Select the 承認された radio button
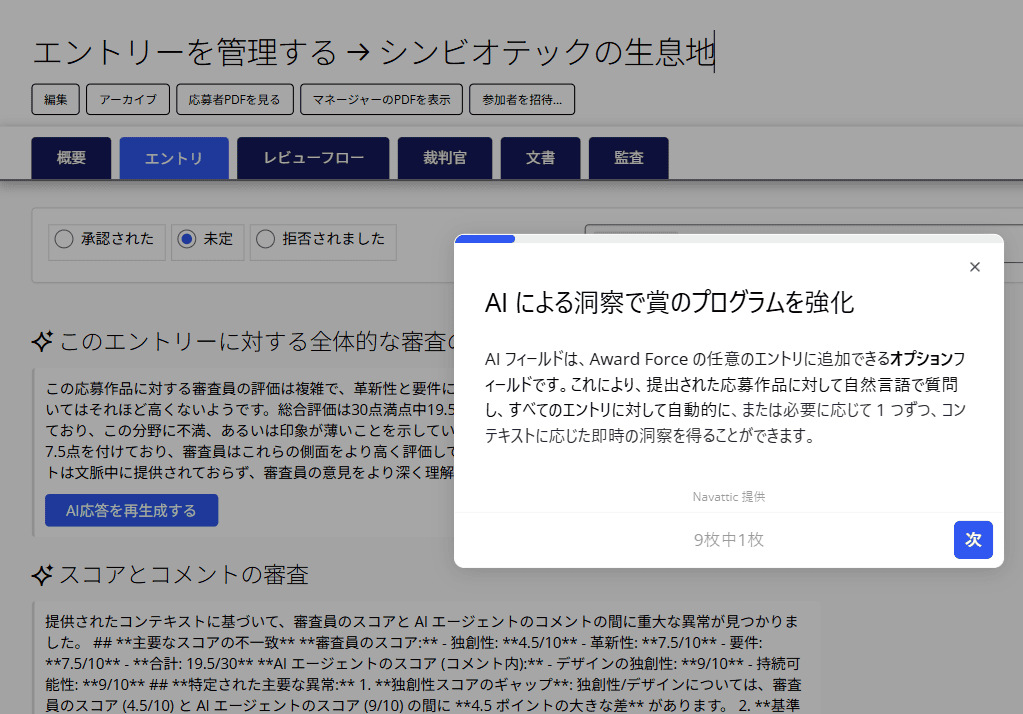 (64, 239)
